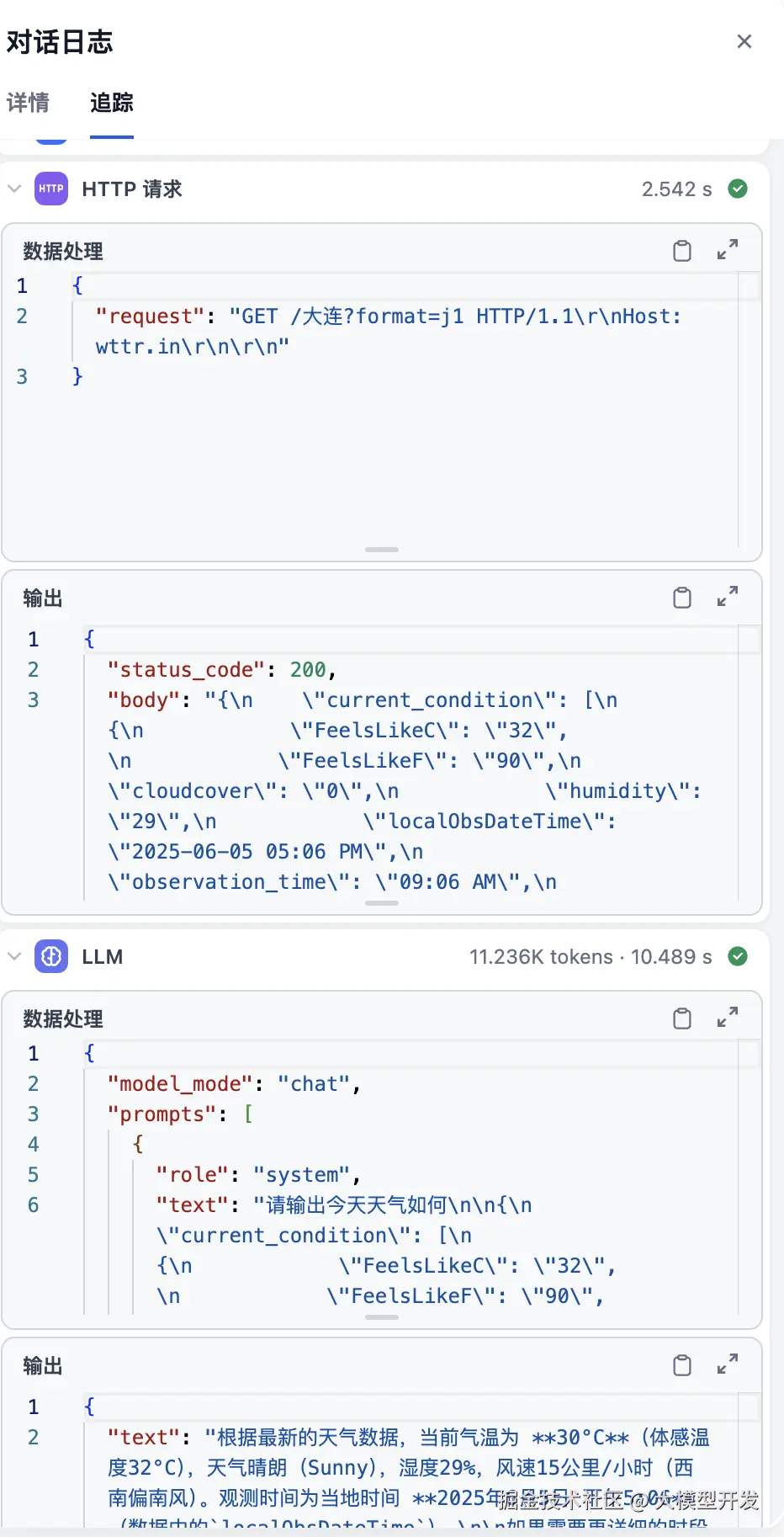Screen dimensions: 784x1537
Task: Copy the HTTP request data processing JSON
Action: point(682,251)
